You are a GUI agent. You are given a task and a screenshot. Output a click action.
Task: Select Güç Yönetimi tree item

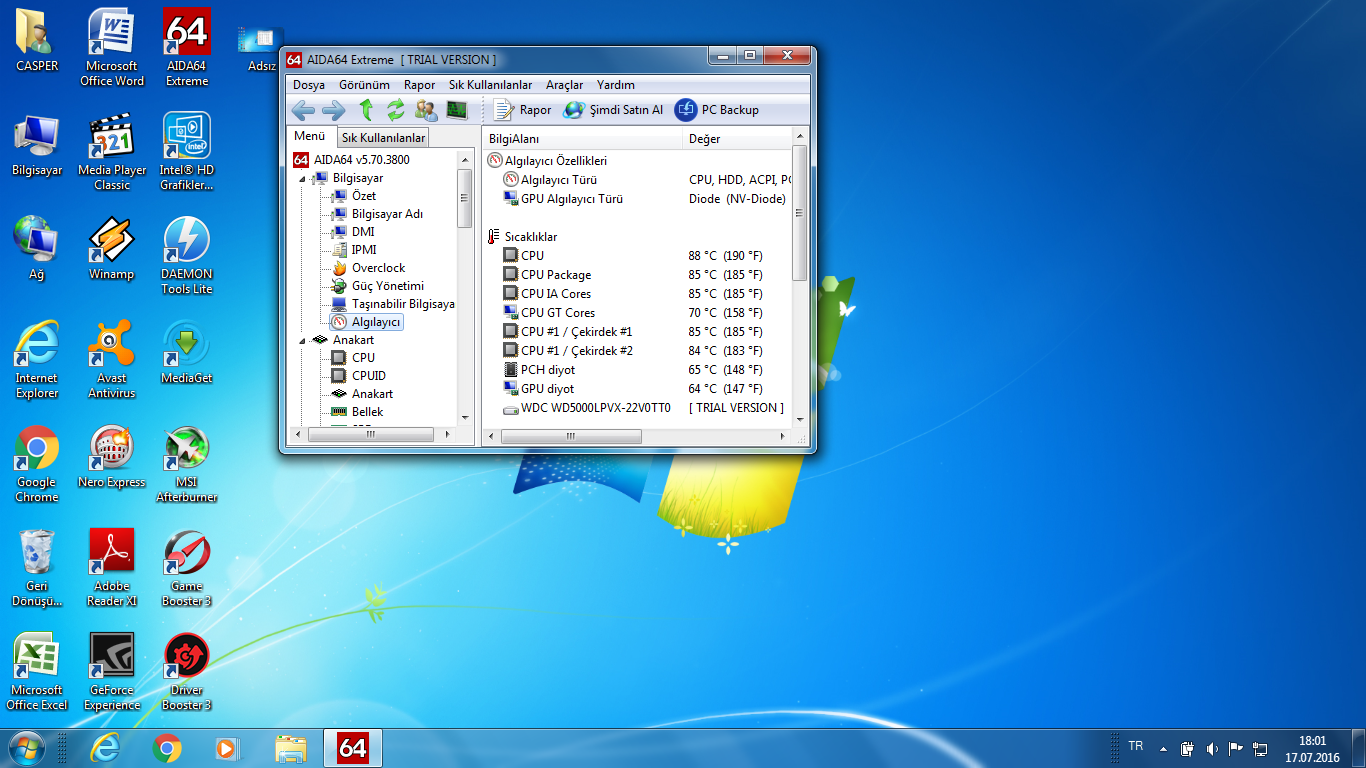[x=378, y=286]
